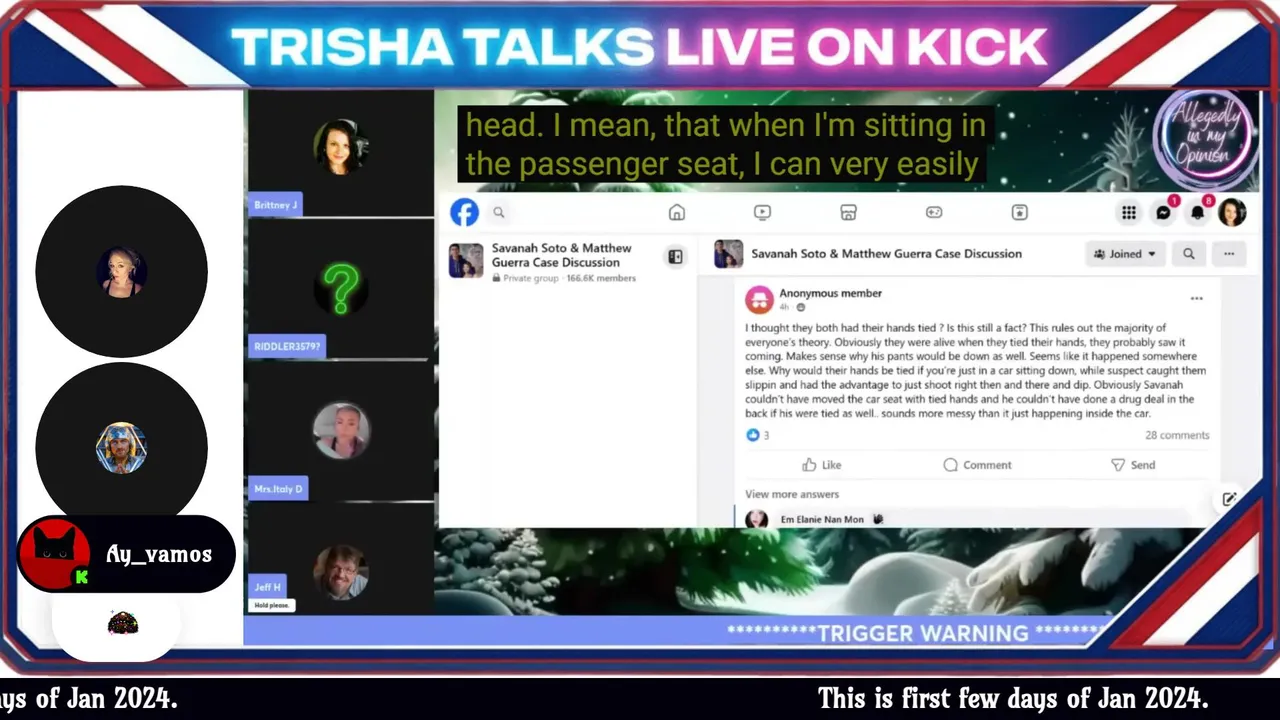
Task: Click the Allegedly in my Opinion logo
Action: pyautogui.click(x=1204, y=139)
